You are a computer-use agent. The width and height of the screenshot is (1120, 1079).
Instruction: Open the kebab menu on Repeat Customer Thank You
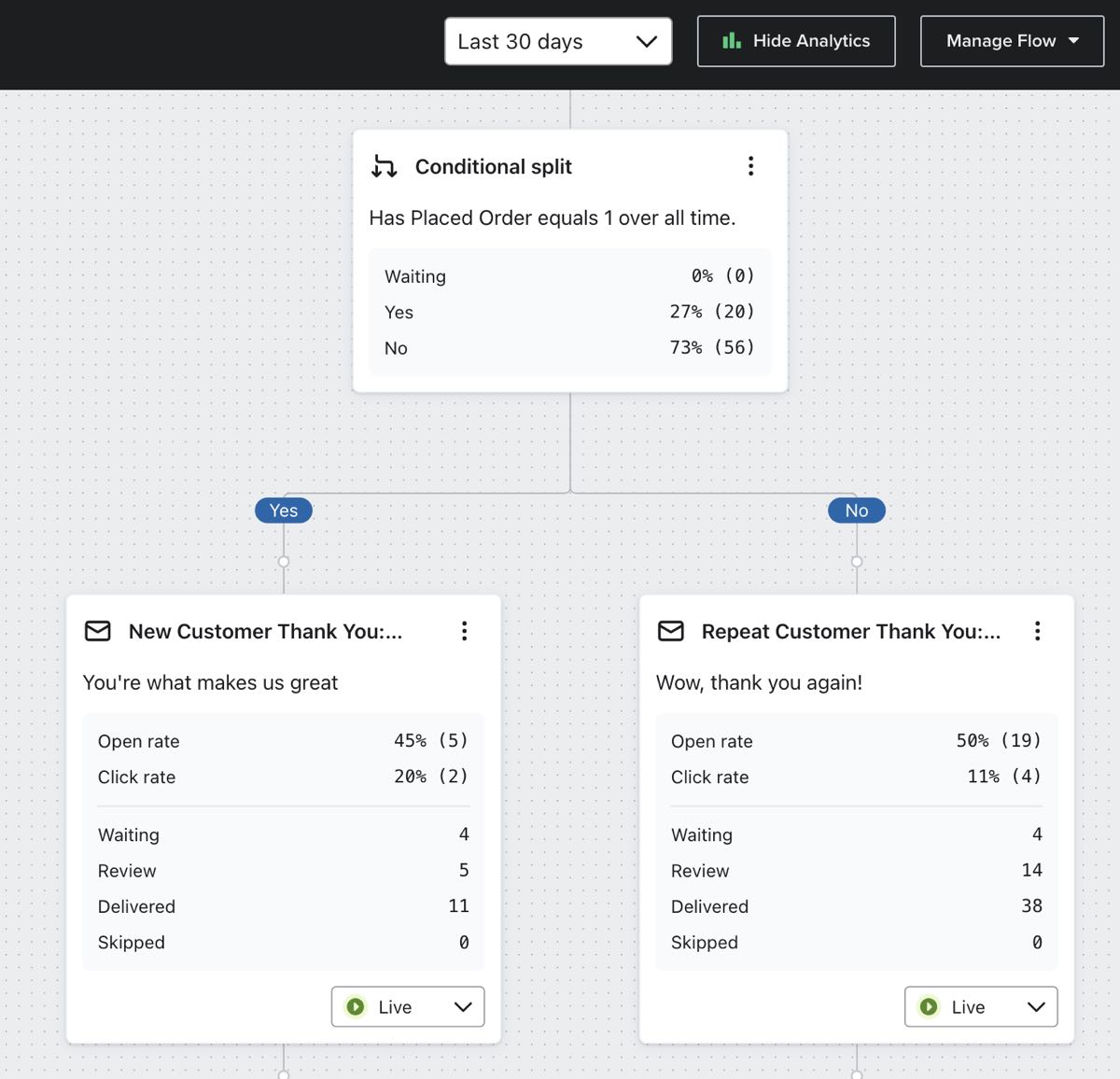(1037, 631)
